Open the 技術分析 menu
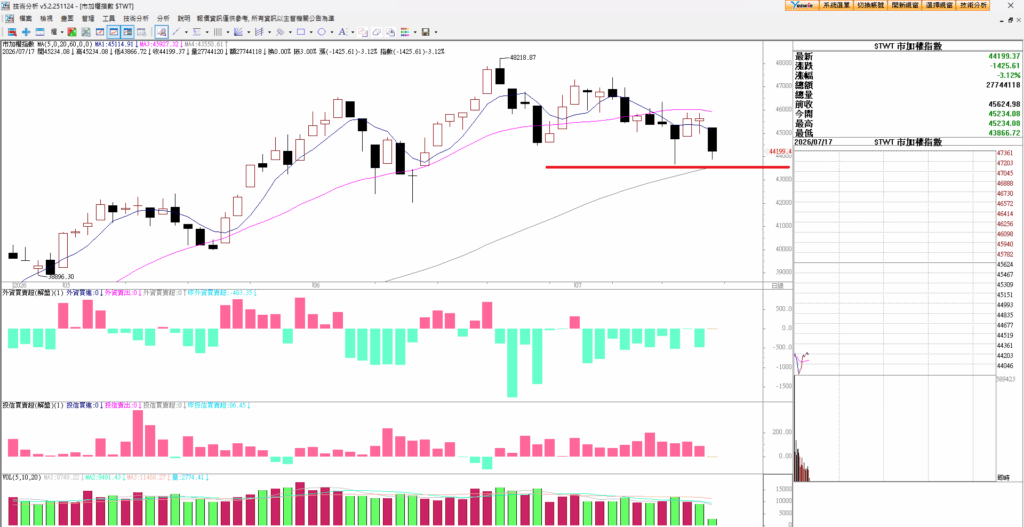The width and height of the screenshot is (1024, 527). point(136,18)
